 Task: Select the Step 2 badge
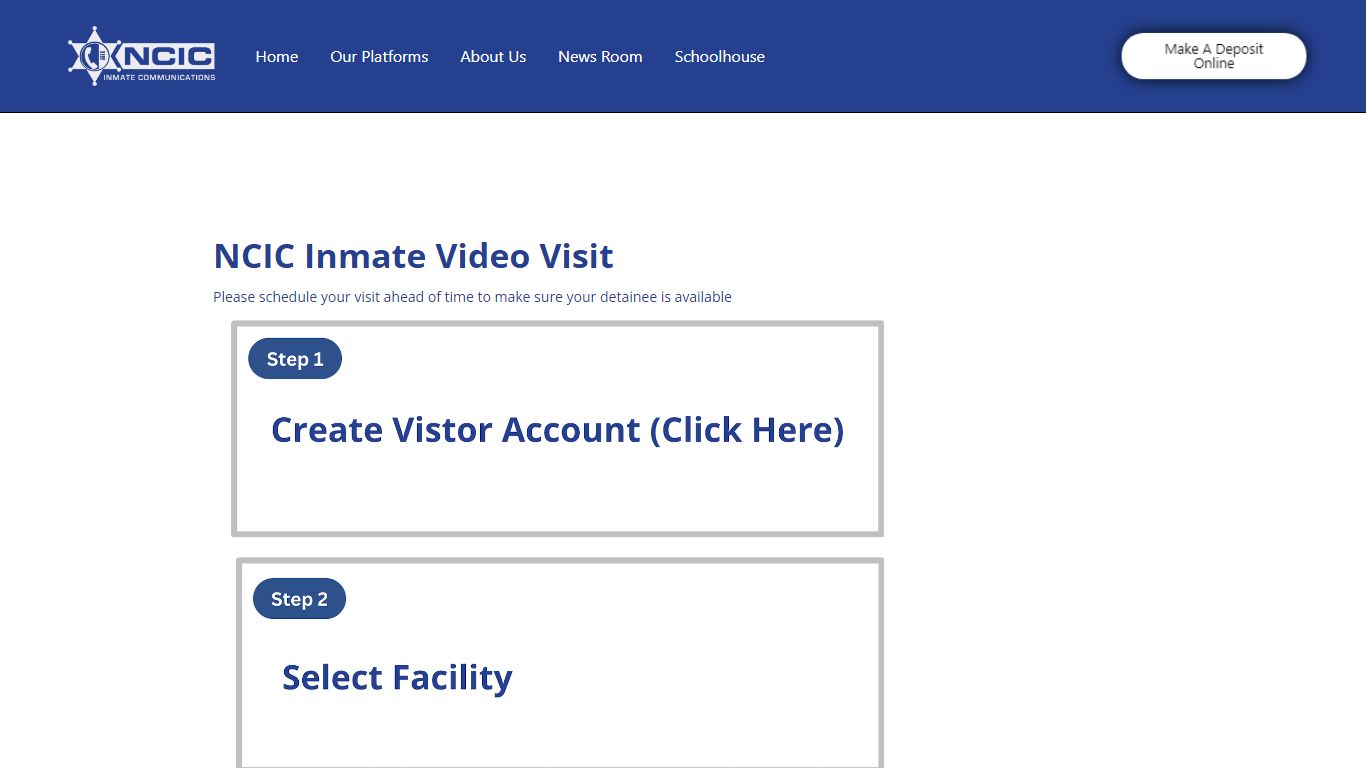[x=299, y=599]
